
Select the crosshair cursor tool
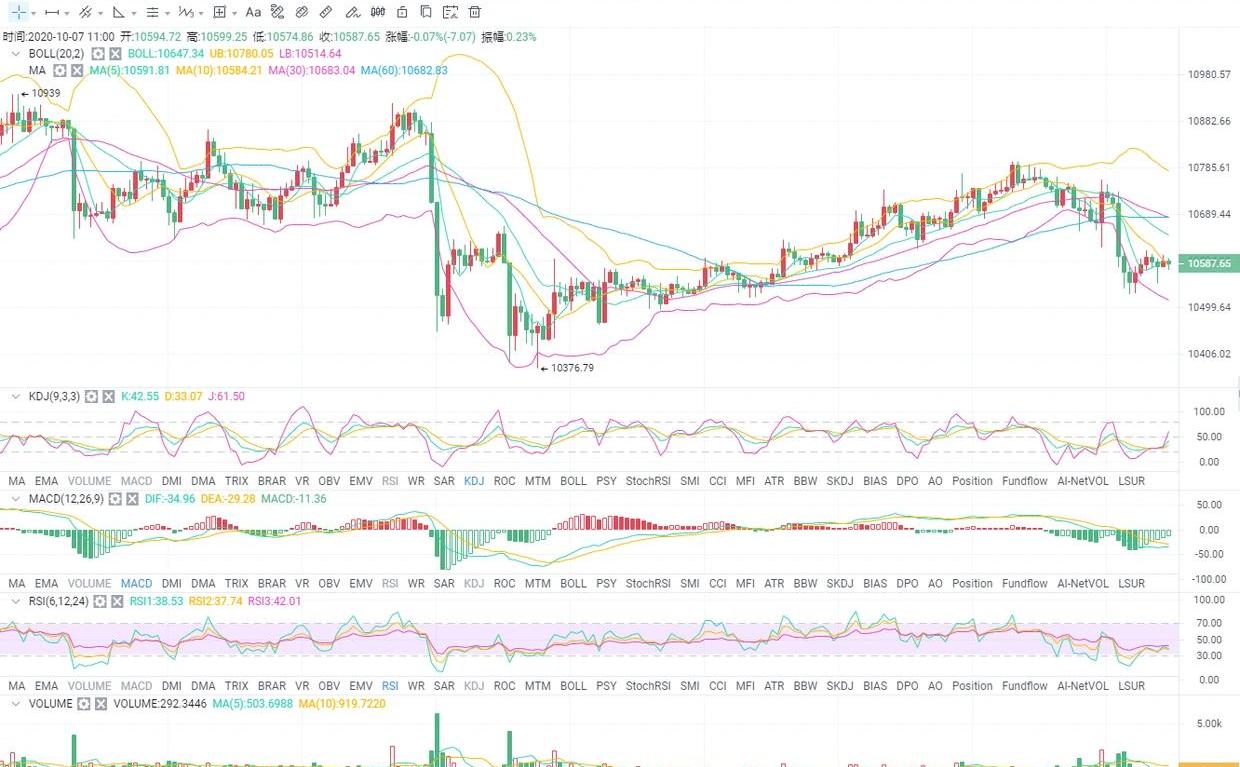(19, 12)
